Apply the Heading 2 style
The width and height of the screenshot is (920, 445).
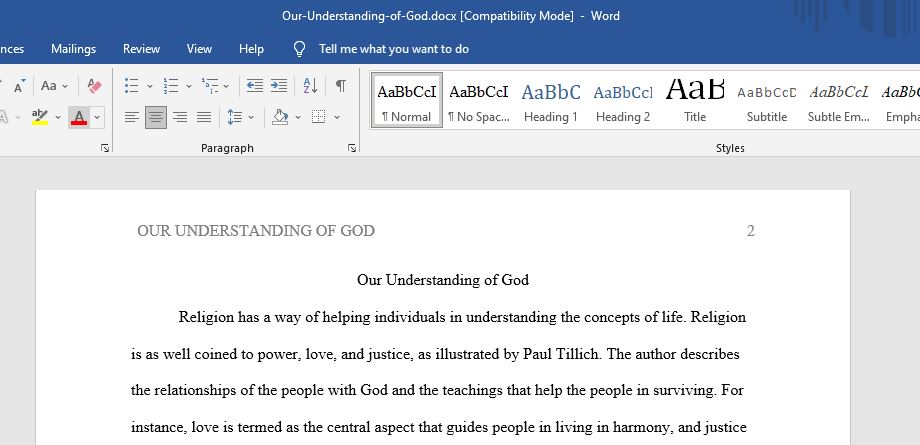coord(623,100)
